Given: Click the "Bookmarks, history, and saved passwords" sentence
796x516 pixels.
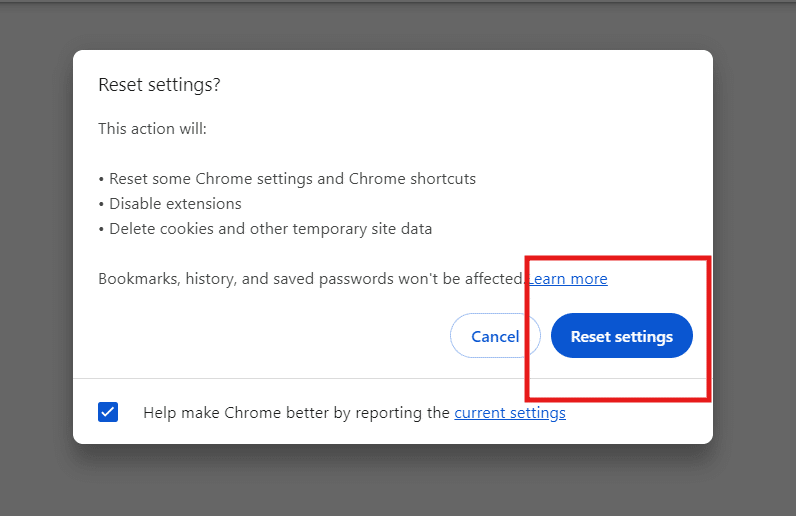Looking at the screenshot, I should coord(310,279).
